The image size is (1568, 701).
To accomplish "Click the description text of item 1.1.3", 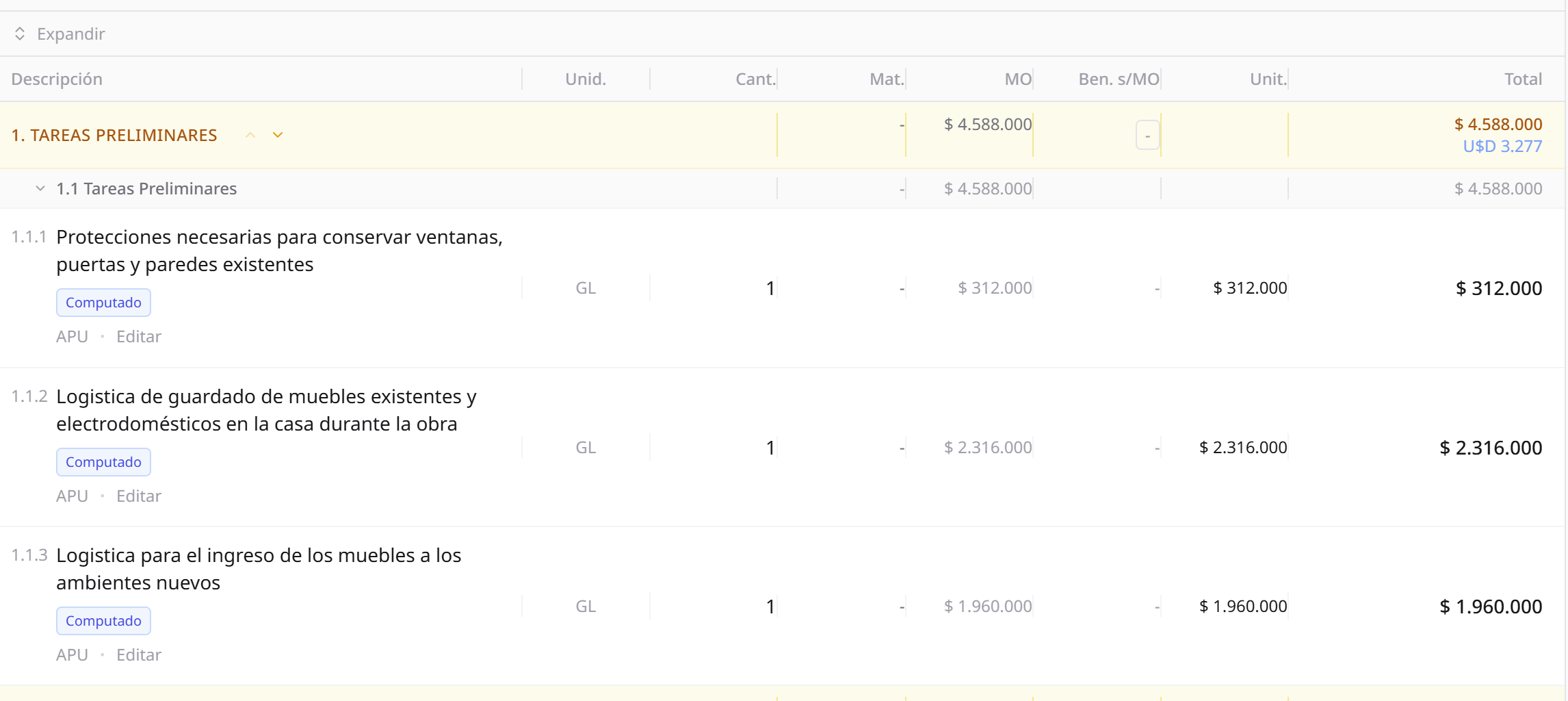I will tap(259, 569).
